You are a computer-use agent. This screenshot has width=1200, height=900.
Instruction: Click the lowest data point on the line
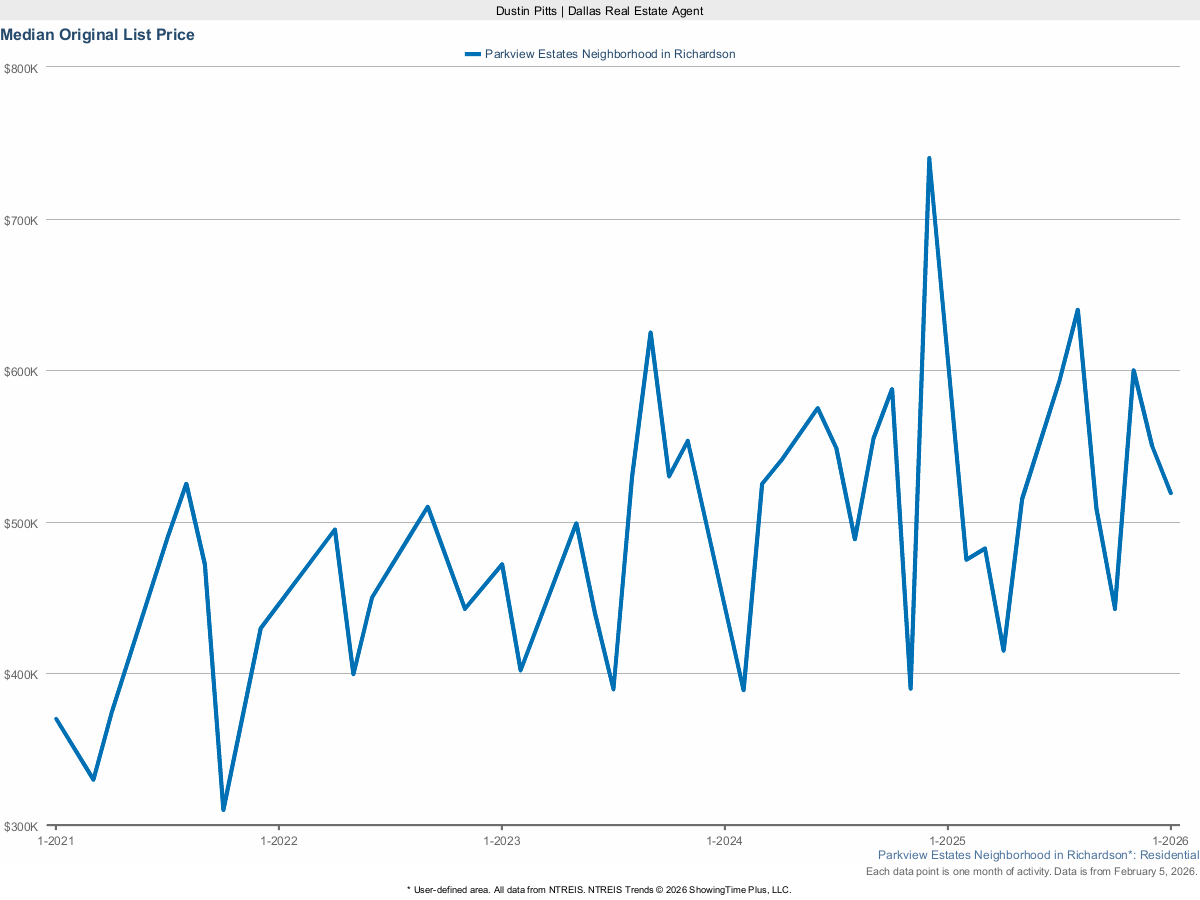223,809
